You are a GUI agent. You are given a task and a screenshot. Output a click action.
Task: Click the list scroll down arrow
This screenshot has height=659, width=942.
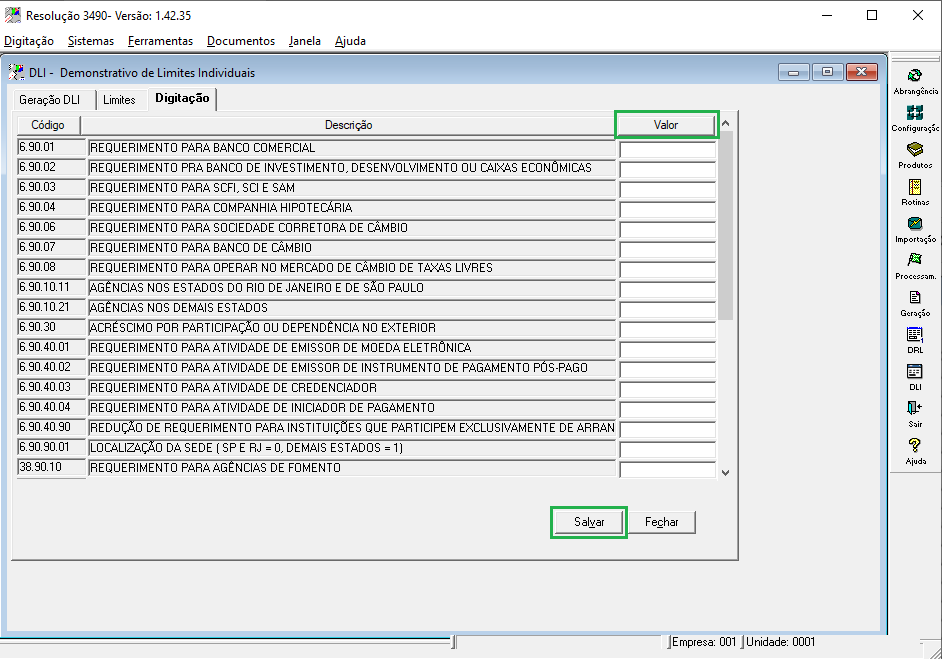(x=726, y=473)
